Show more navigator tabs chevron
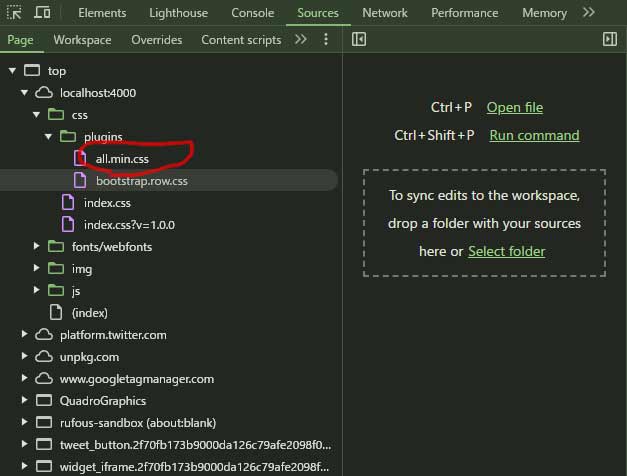 pos(301,40)
